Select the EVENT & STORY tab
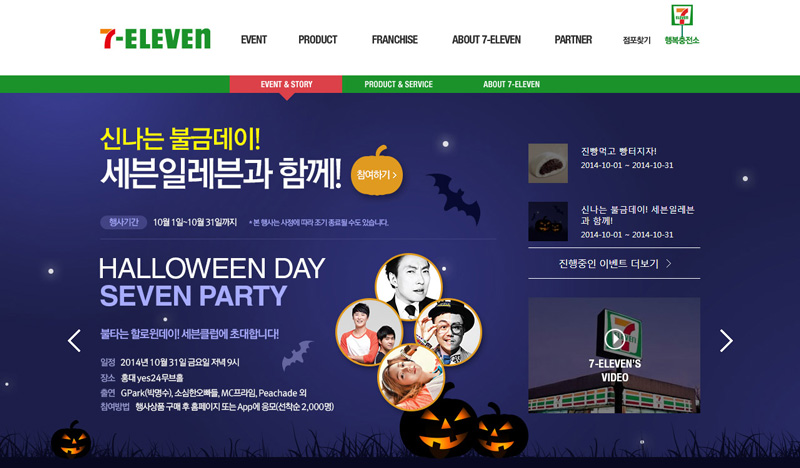This screenshot has width=800, height=468. [x=286, y=84]
